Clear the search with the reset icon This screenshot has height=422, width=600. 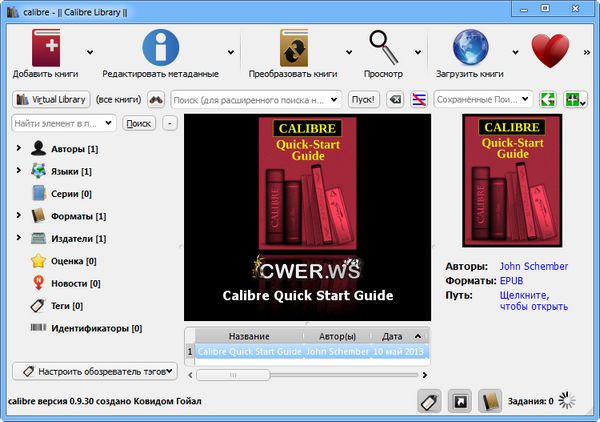point(395,99)
